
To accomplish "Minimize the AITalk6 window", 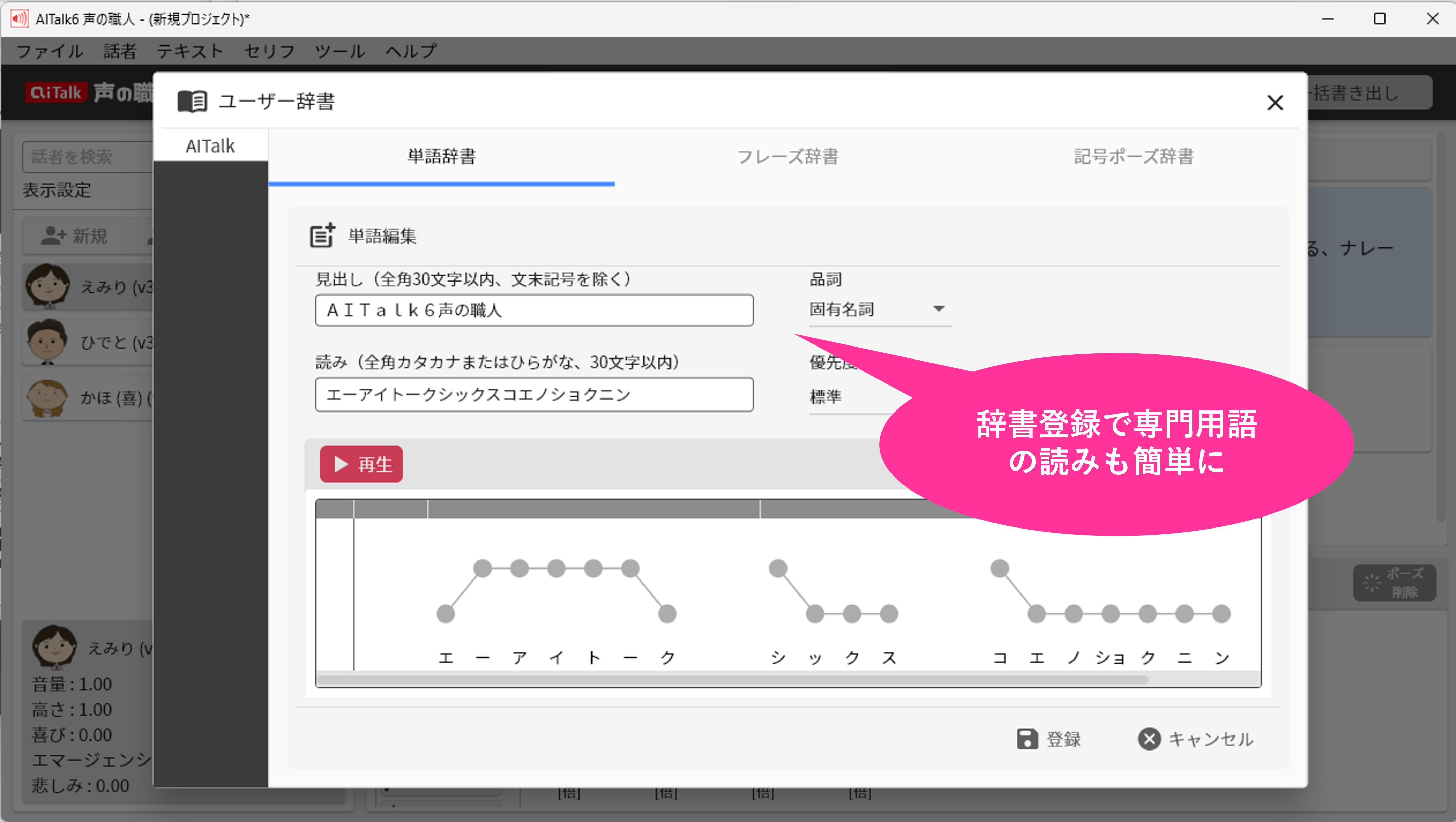I will click(x=1328, y=19).
